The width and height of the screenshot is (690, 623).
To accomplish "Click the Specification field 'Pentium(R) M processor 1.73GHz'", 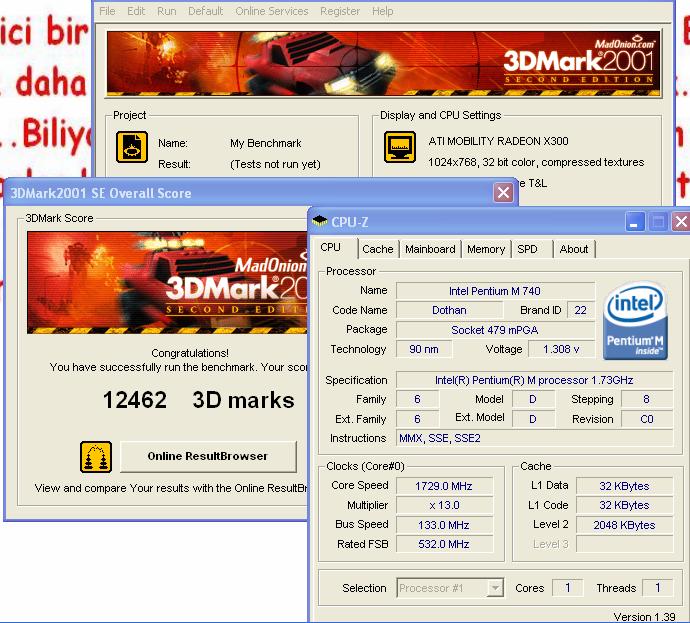I will (534, 380).
